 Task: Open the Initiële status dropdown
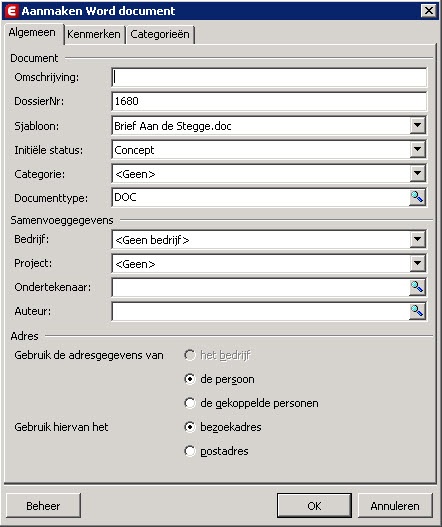(x=417, y=149)
